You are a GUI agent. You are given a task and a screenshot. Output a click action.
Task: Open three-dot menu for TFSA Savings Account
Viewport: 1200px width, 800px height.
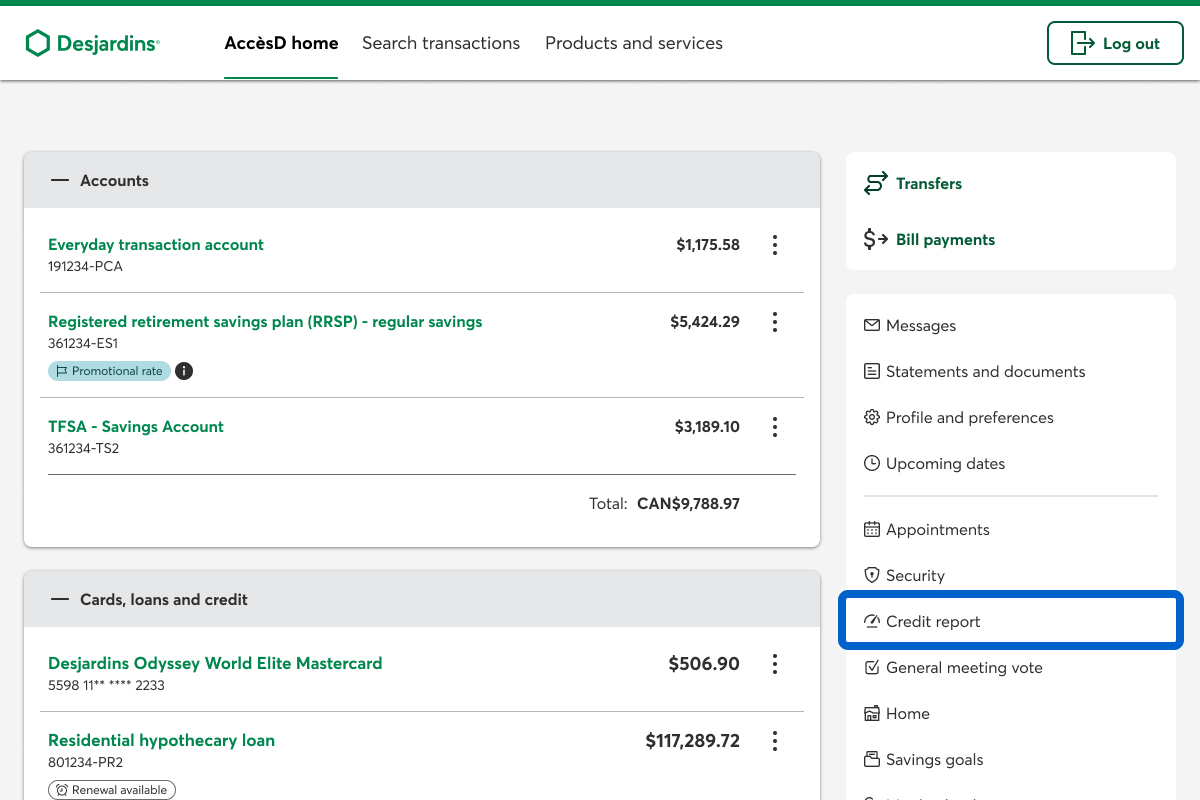[775, 427]
